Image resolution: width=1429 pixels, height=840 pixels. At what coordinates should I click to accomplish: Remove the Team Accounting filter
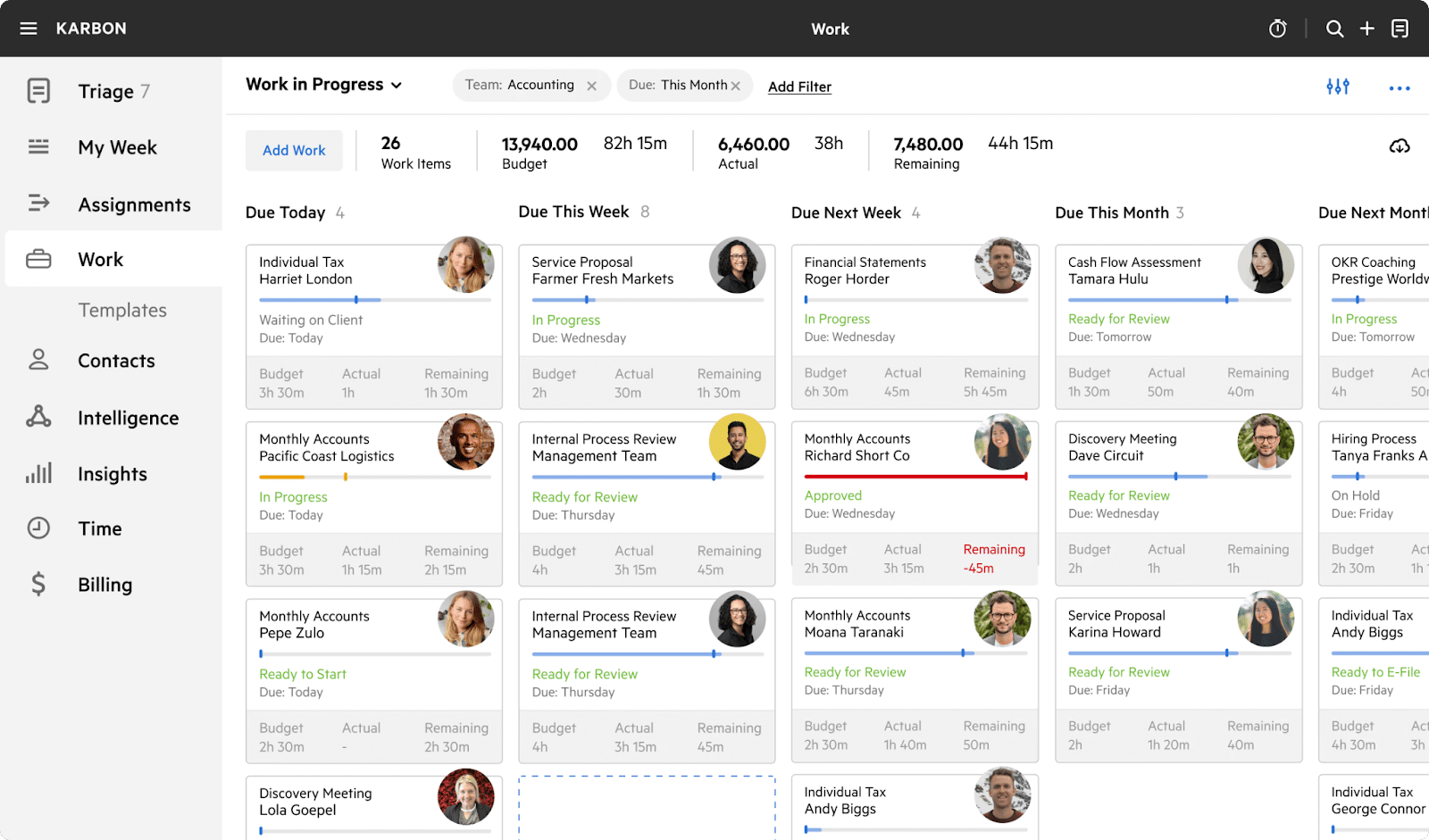click(591, 85)
